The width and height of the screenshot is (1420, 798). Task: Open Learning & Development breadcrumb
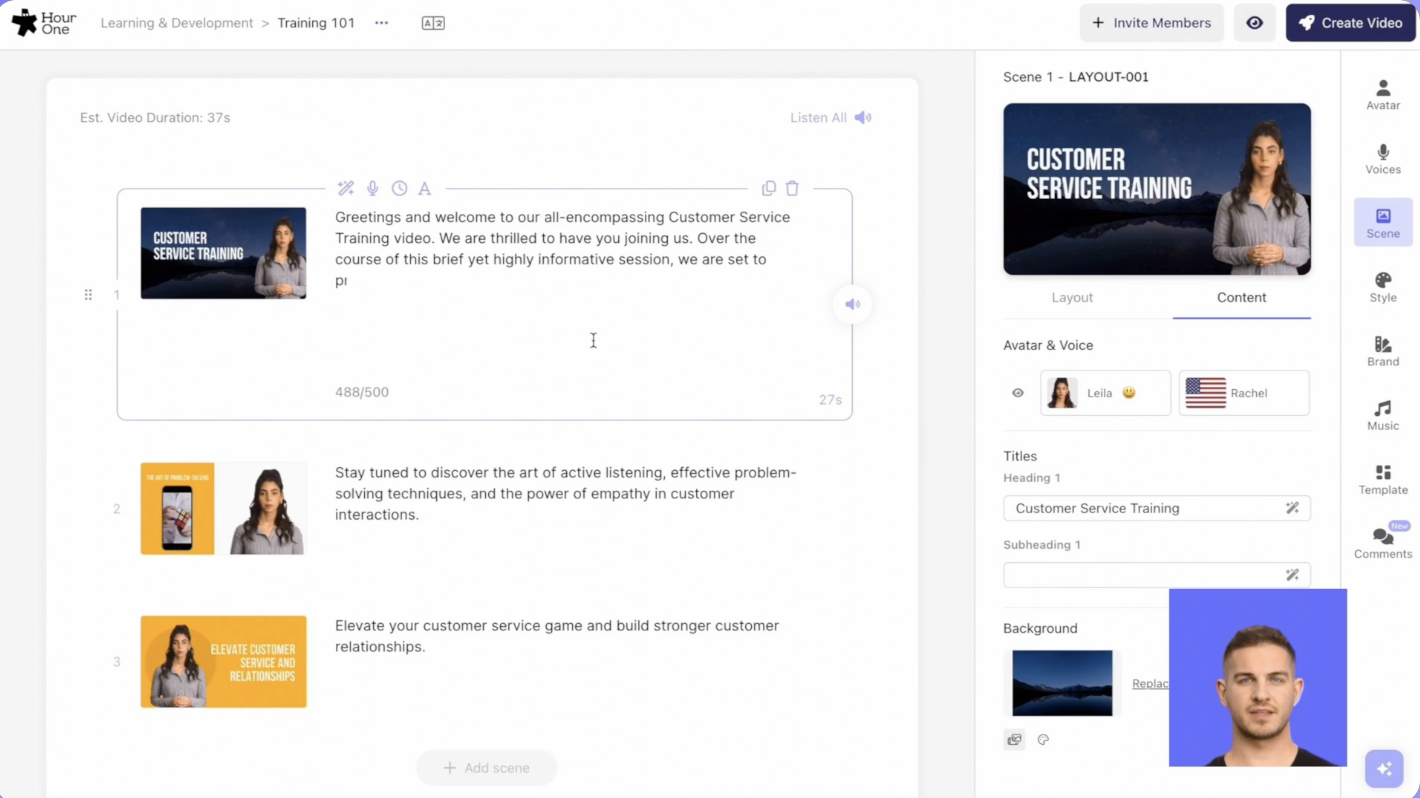(x=177, y=23)
